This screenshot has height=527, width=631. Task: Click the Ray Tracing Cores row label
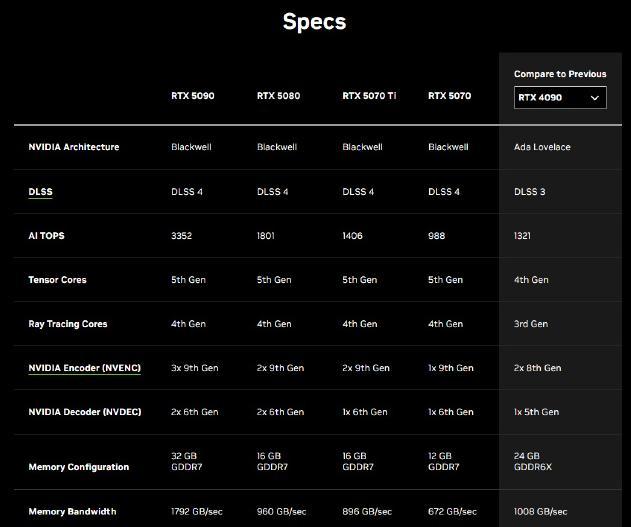coord(67,324)
